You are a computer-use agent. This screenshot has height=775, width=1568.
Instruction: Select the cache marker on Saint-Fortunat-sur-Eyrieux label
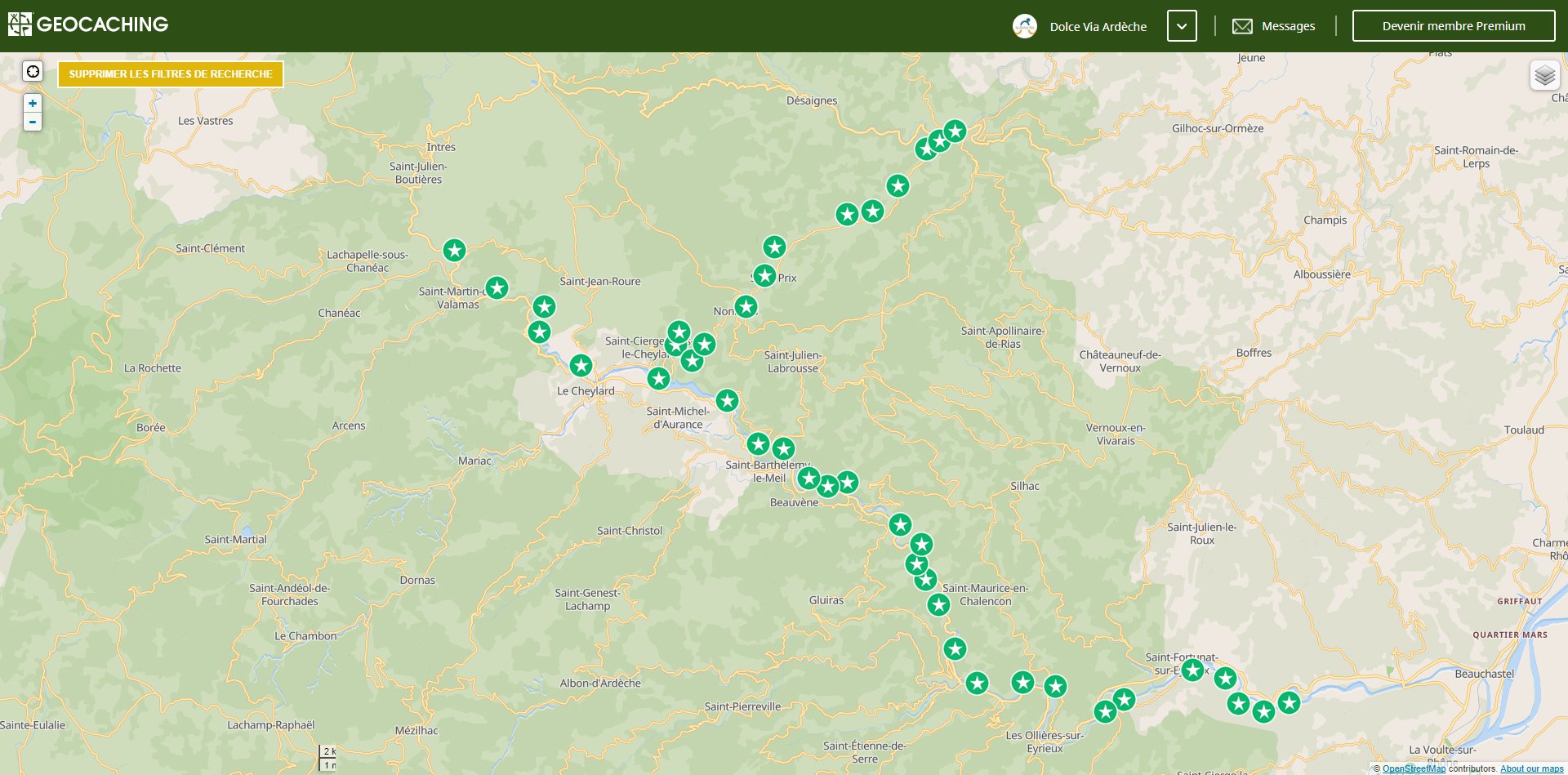[x=1193, y=670]
